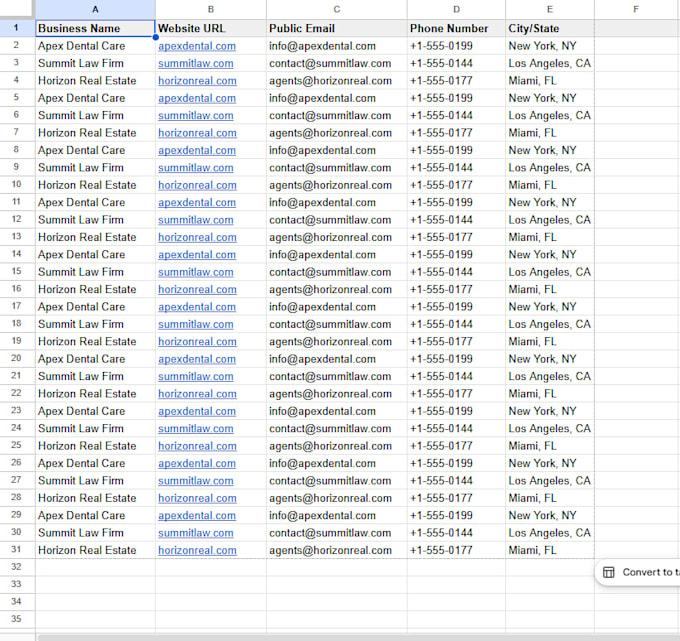
Task: Select Horizon Real Estate in row 4
Action: (95, 81)
